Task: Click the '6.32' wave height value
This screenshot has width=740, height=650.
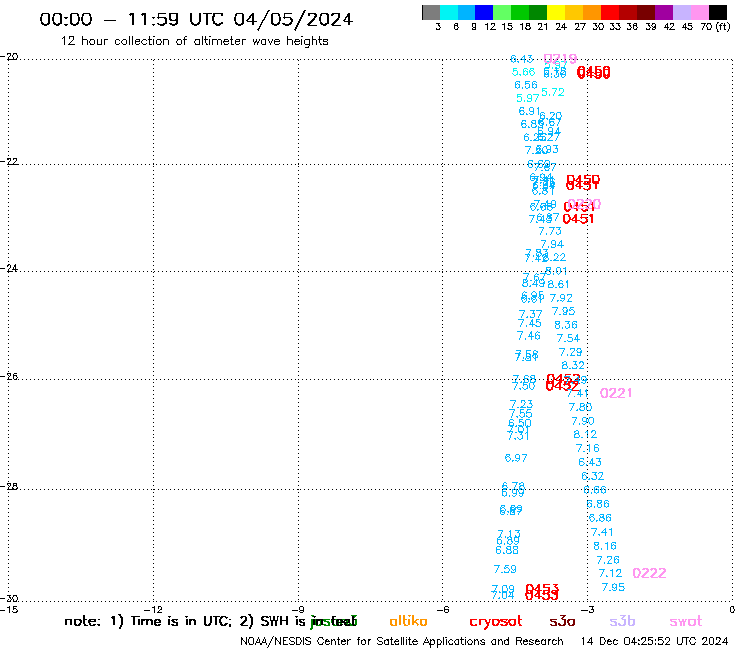Action: click(x=593, y=476)
